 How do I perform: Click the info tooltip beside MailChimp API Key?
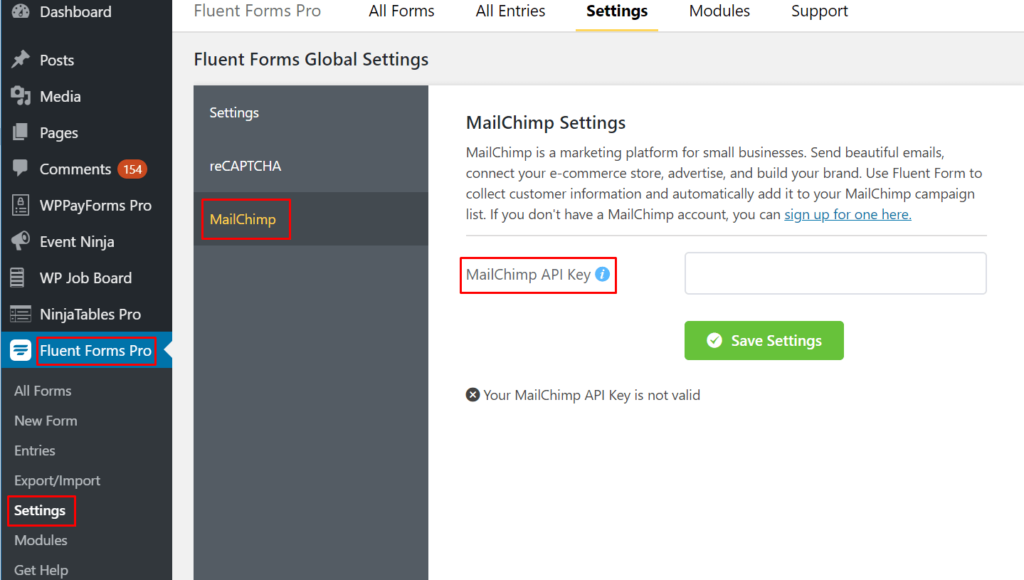point(601,274)
